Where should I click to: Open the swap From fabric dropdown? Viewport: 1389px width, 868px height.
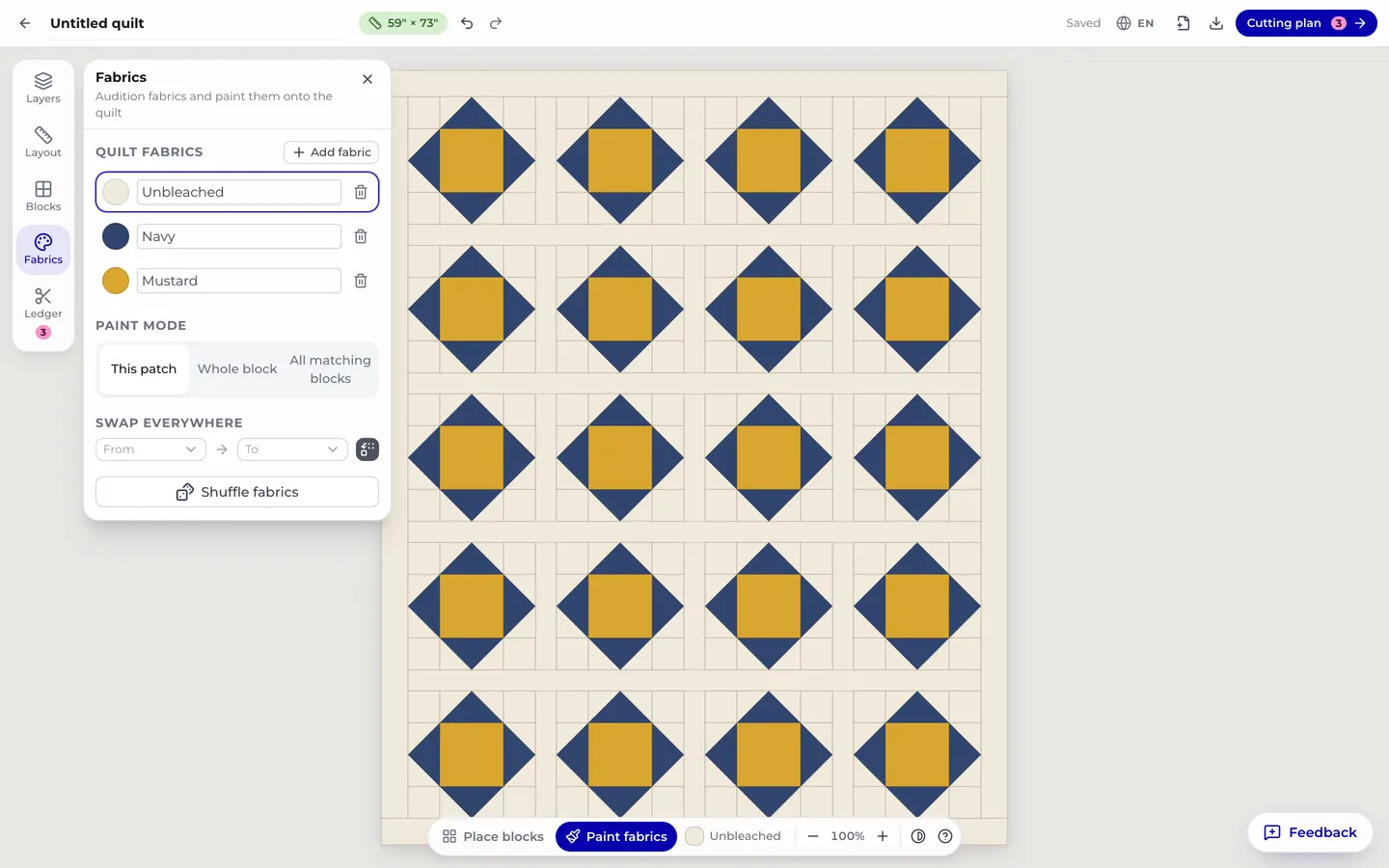pos(150,449)
